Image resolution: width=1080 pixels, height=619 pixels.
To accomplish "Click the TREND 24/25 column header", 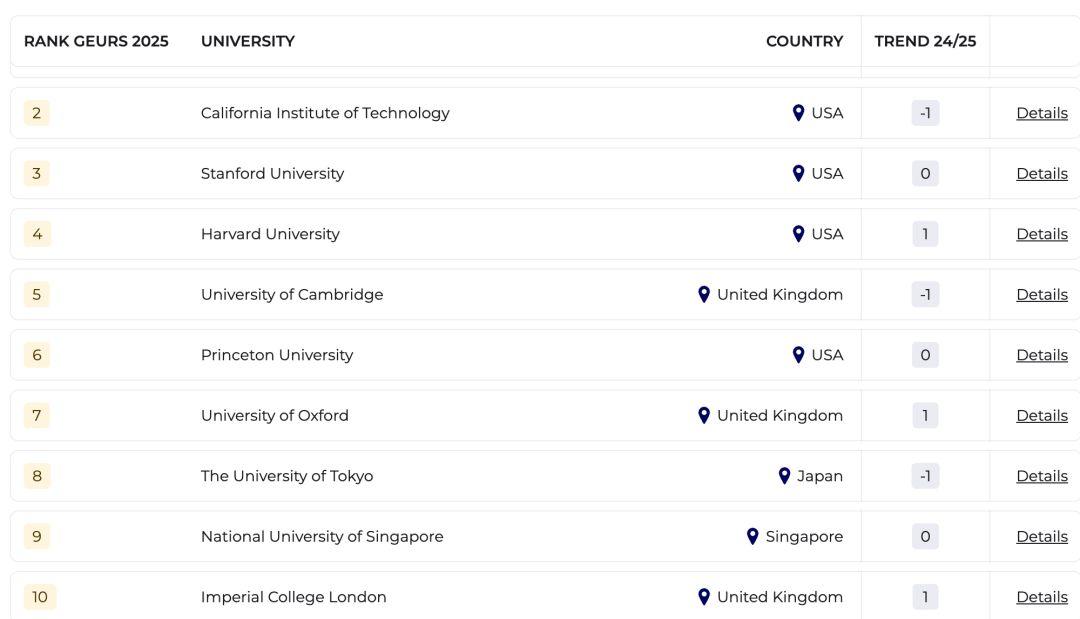I will click(925, 41).
